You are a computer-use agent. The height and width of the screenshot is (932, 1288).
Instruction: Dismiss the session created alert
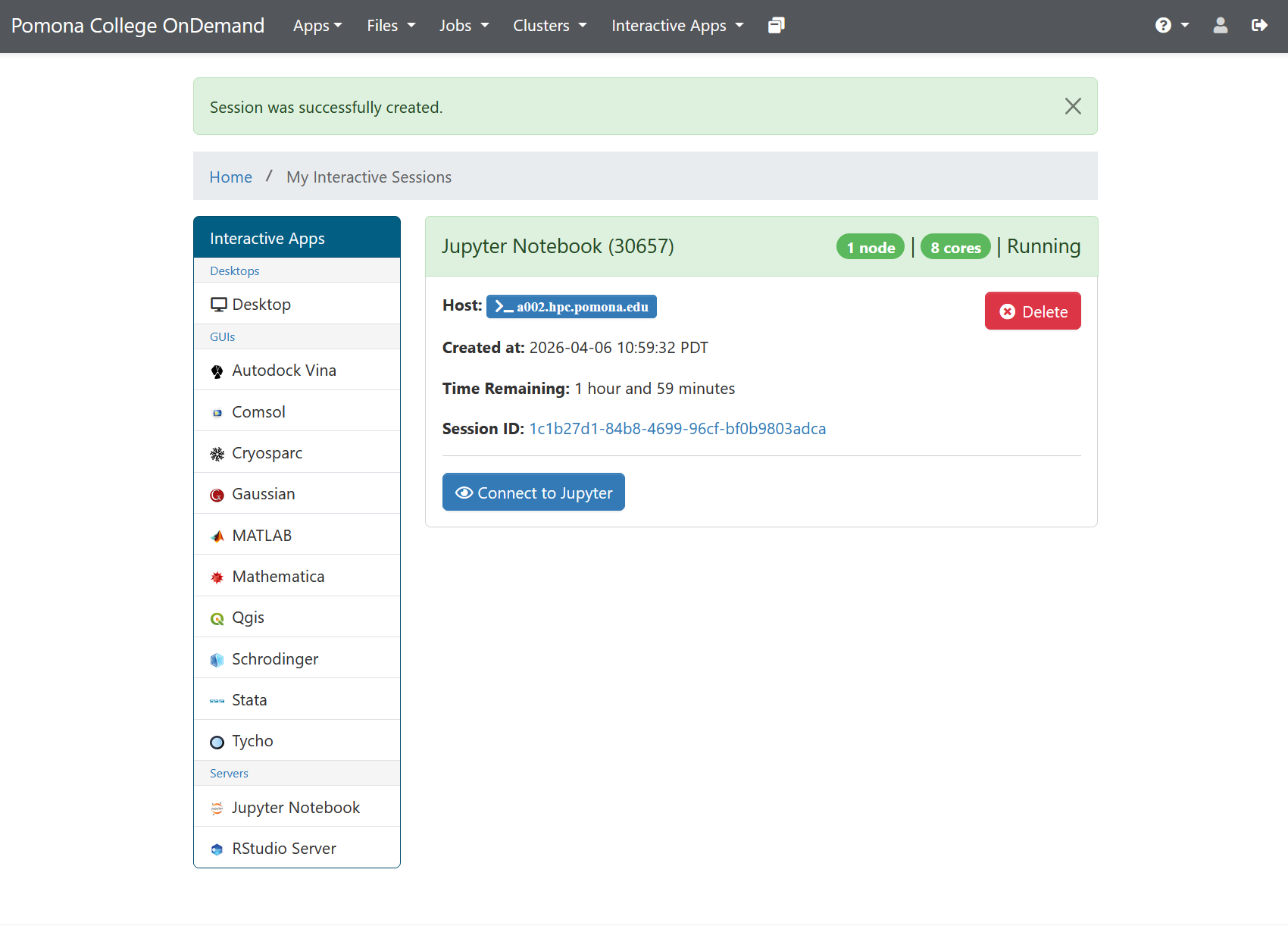(x=1073, y=106)
